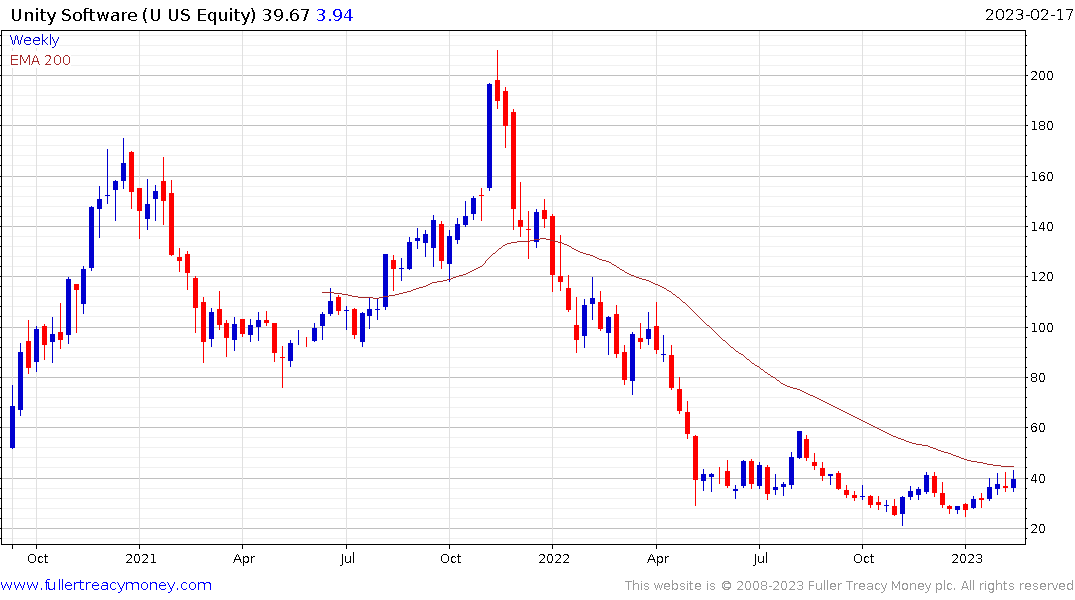1075x600 pixels.
Task: Click the 40 price axis label
Action: [1039, 478]
